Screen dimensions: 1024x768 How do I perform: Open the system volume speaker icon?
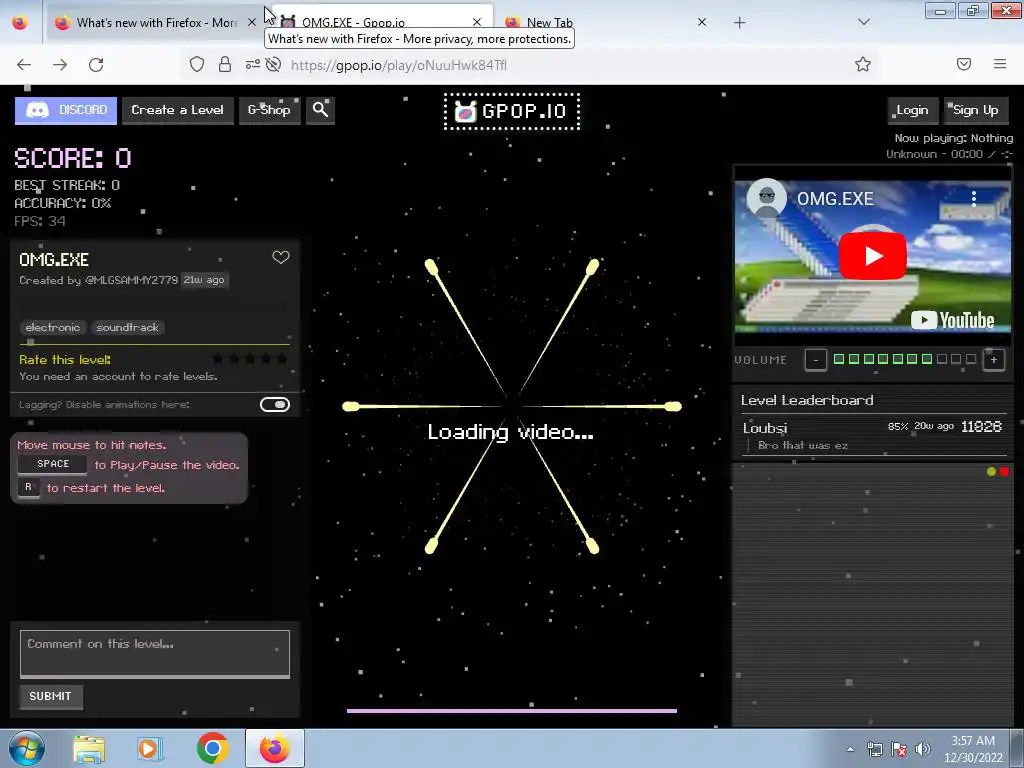[923, 749]
